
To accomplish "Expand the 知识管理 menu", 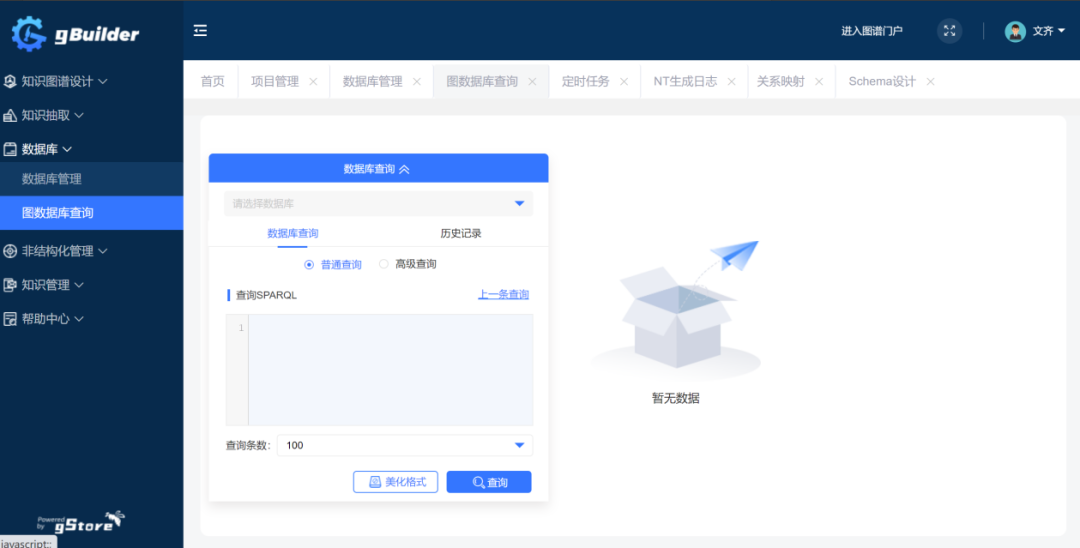I will click(x=79, y=285).
